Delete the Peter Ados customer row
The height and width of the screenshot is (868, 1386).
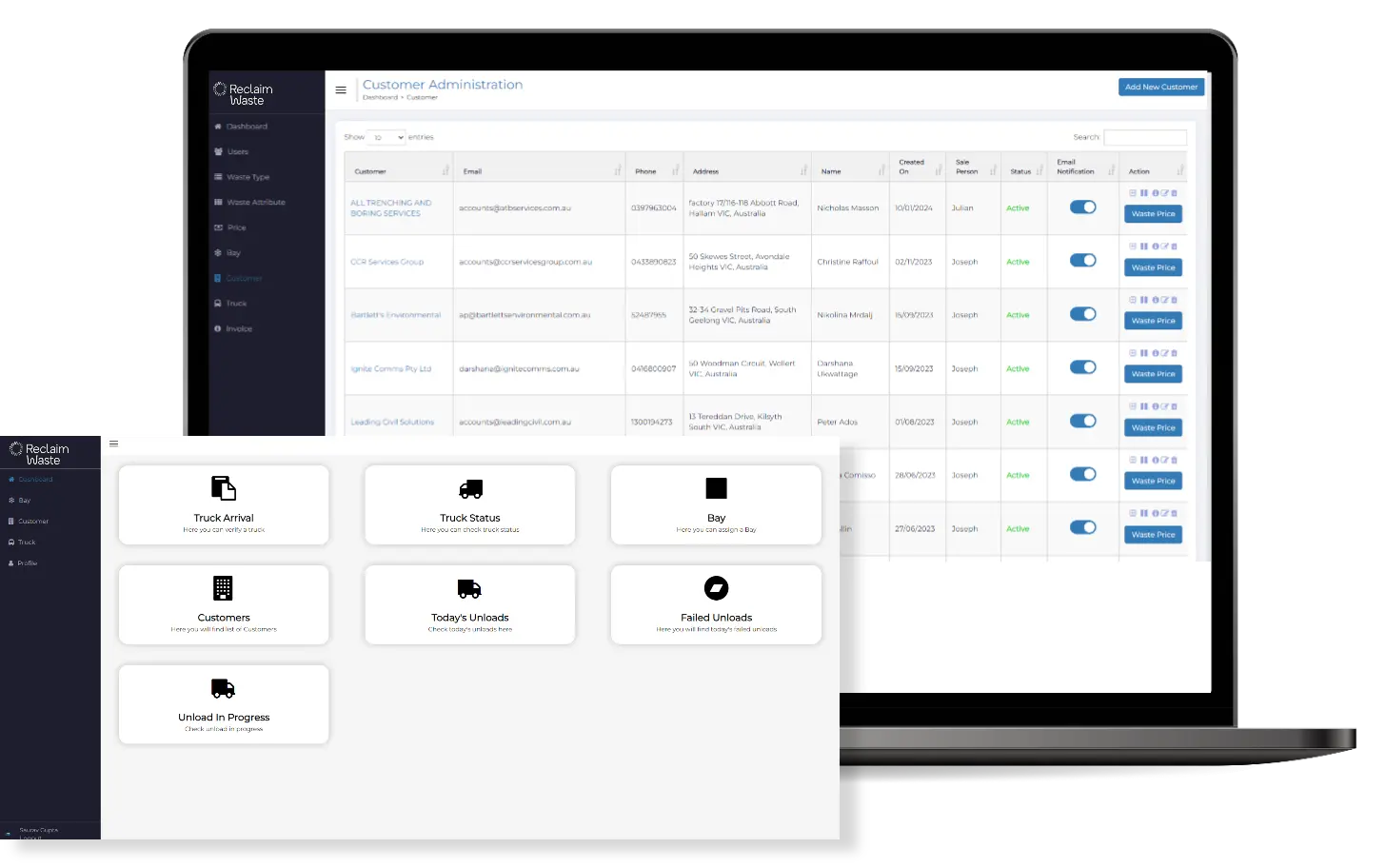click(x=1174, y=406)
